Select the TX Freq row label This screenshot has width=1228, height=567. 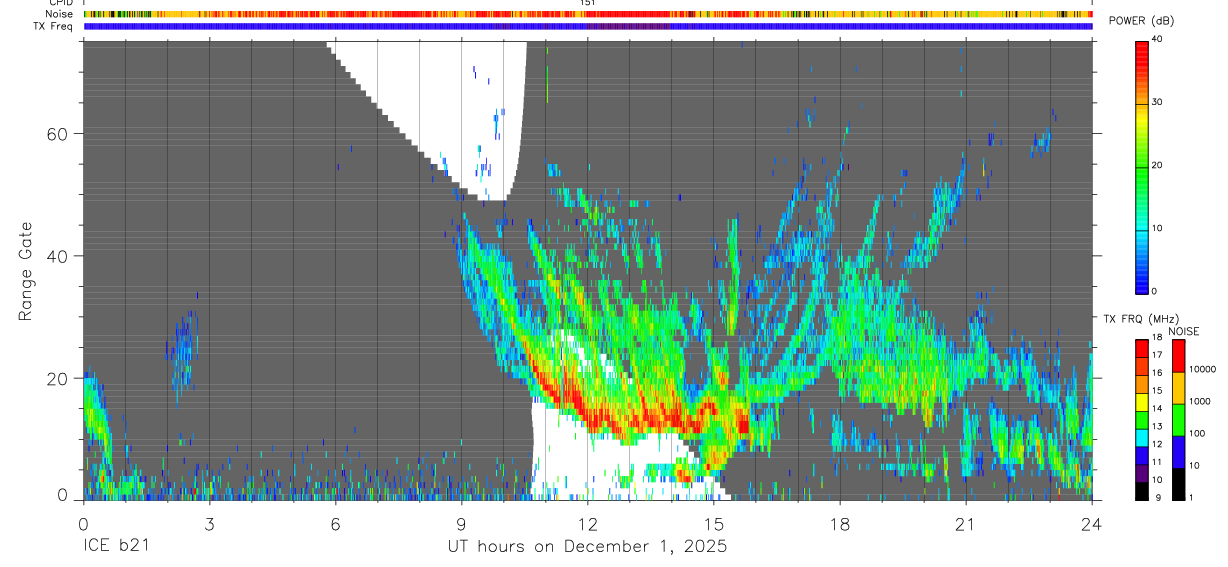(55, 26)
